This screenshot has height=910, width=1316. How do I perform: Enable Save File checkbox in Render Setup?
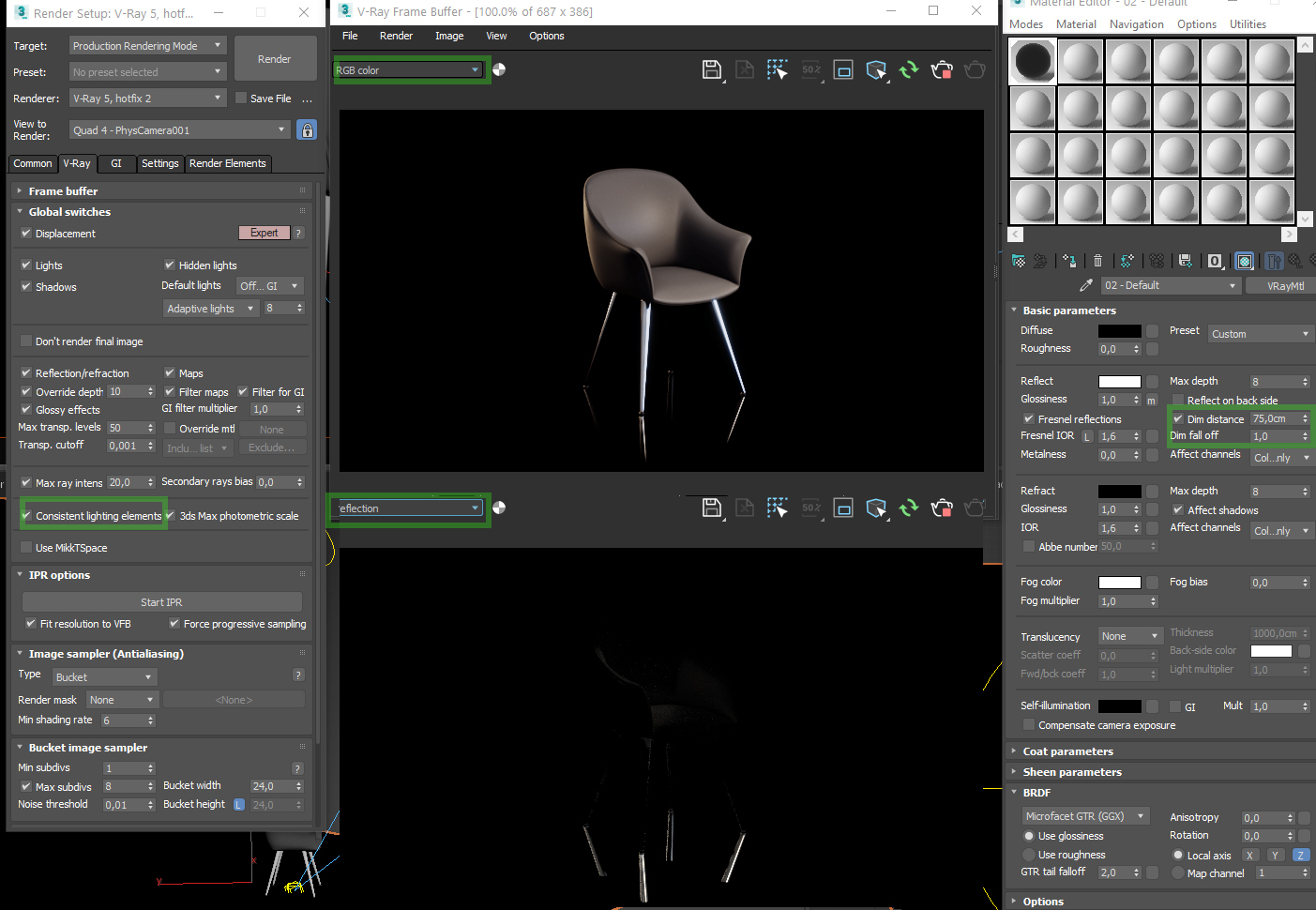(x=241, y=98)
